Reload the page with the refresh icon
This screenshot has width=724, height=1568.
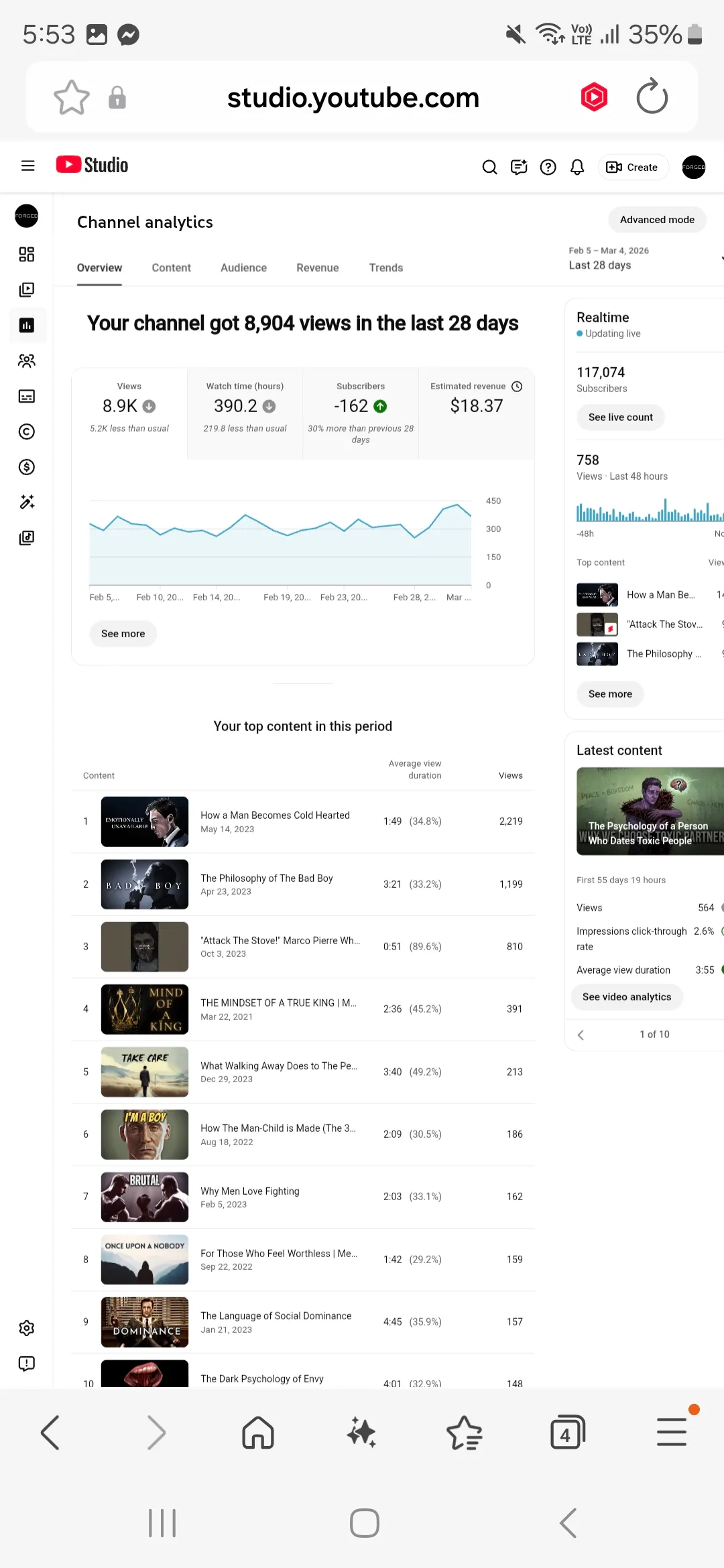pyautogui.click(x=652, y=98)
